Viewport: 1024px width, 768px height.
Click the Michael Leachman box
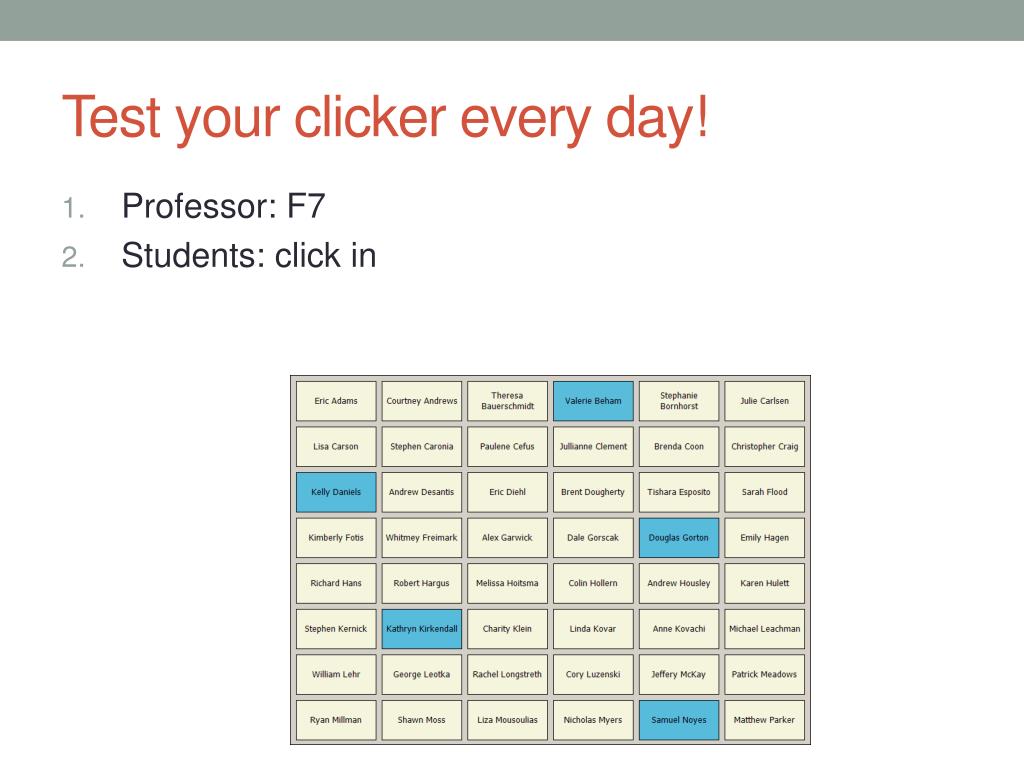point(764,629)
